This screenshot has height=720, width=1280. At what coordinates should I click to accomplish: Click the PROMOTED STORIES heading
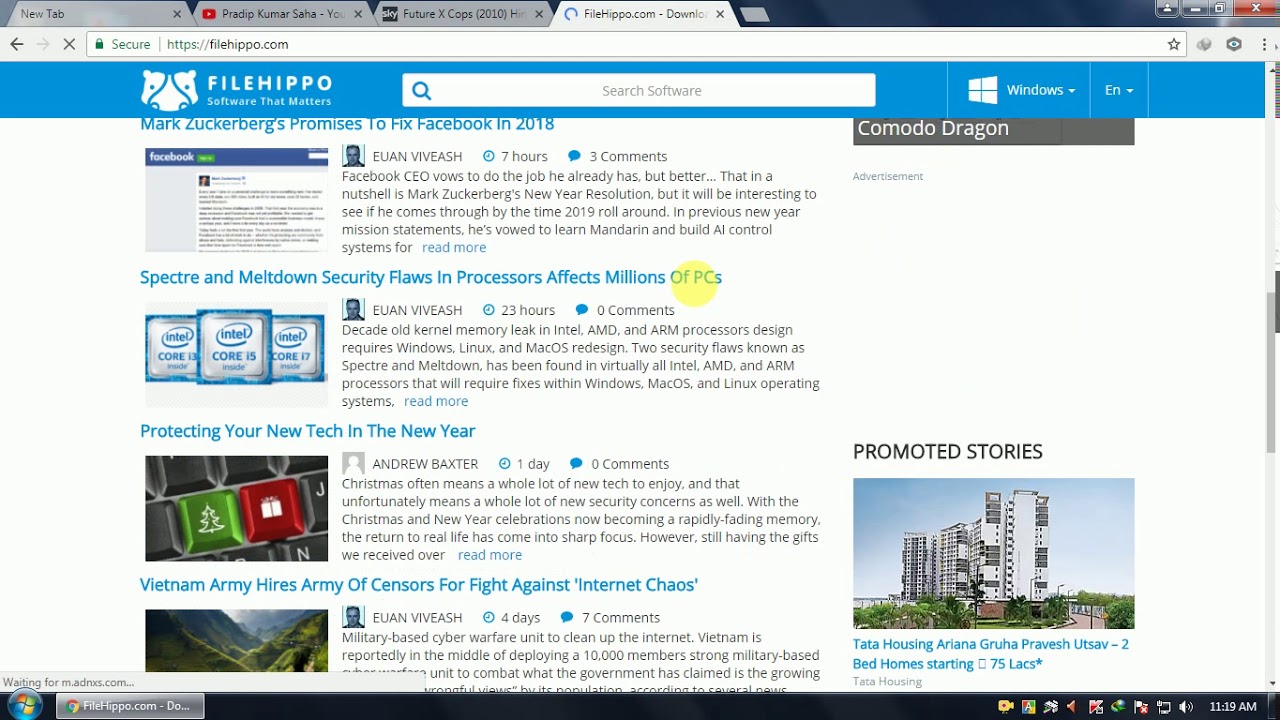(948, 452)
